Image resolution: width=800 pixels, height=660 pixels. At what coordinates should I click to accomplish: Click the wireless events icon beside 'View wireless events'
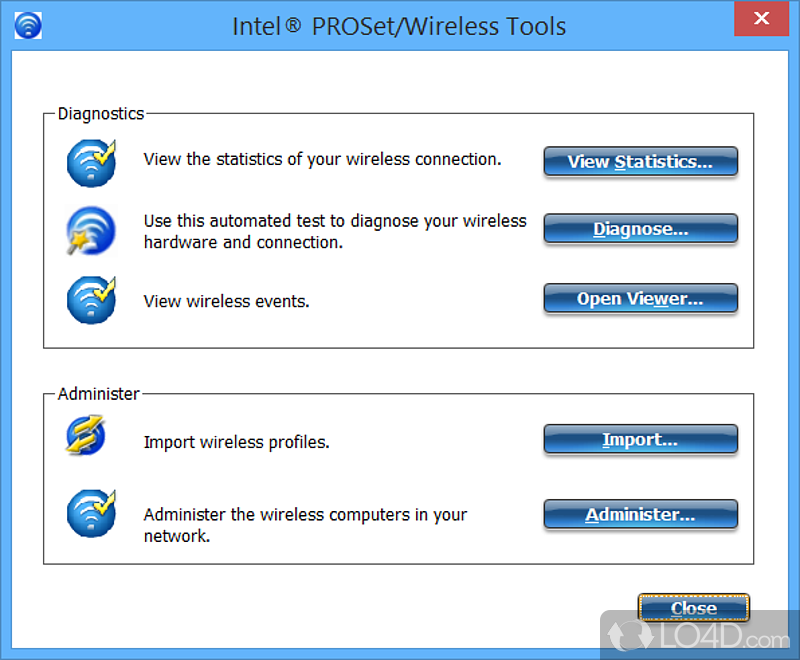click(92, 300)
